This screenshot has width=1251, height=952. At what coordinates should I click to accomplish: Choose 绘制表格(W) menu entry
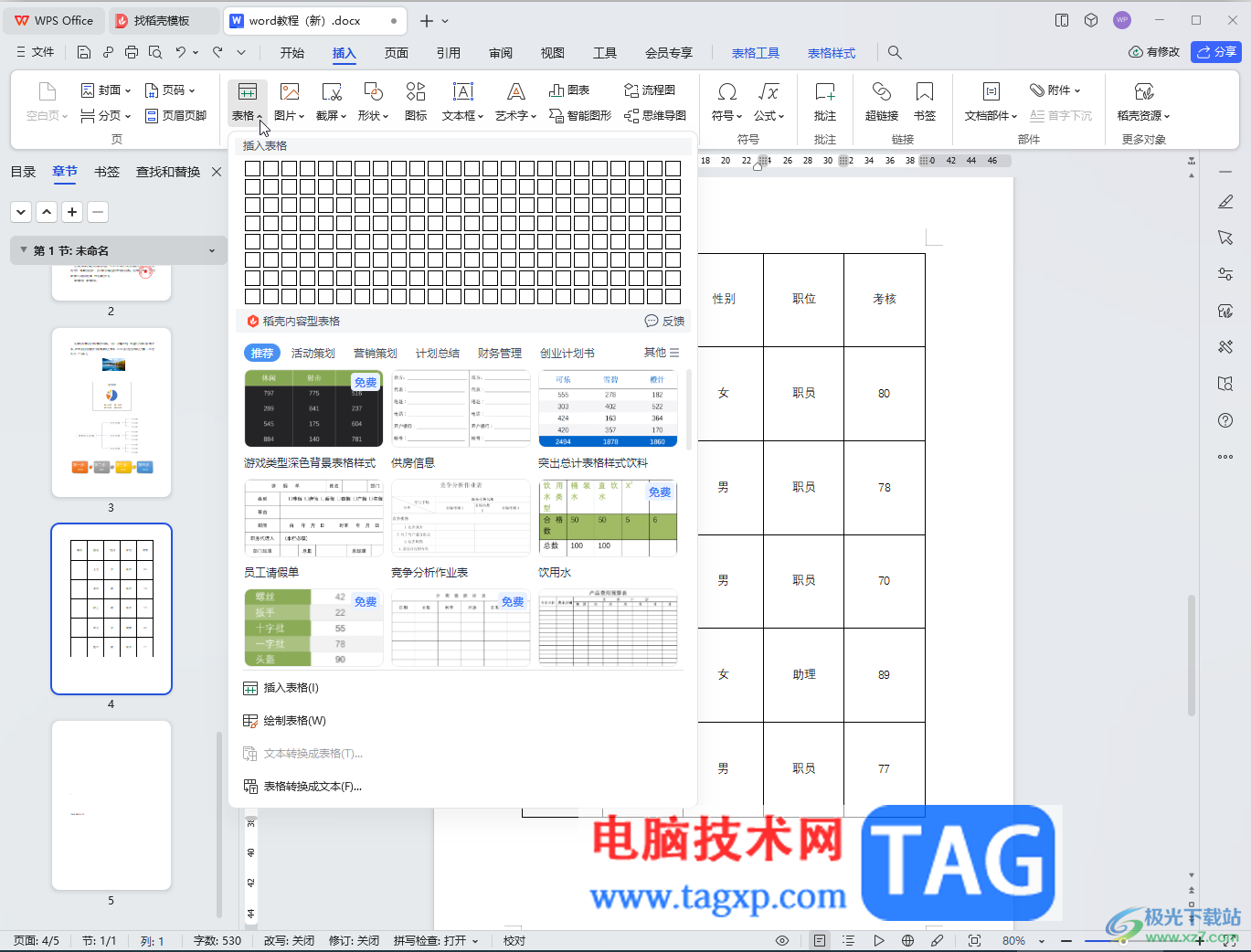pos(294,721)
